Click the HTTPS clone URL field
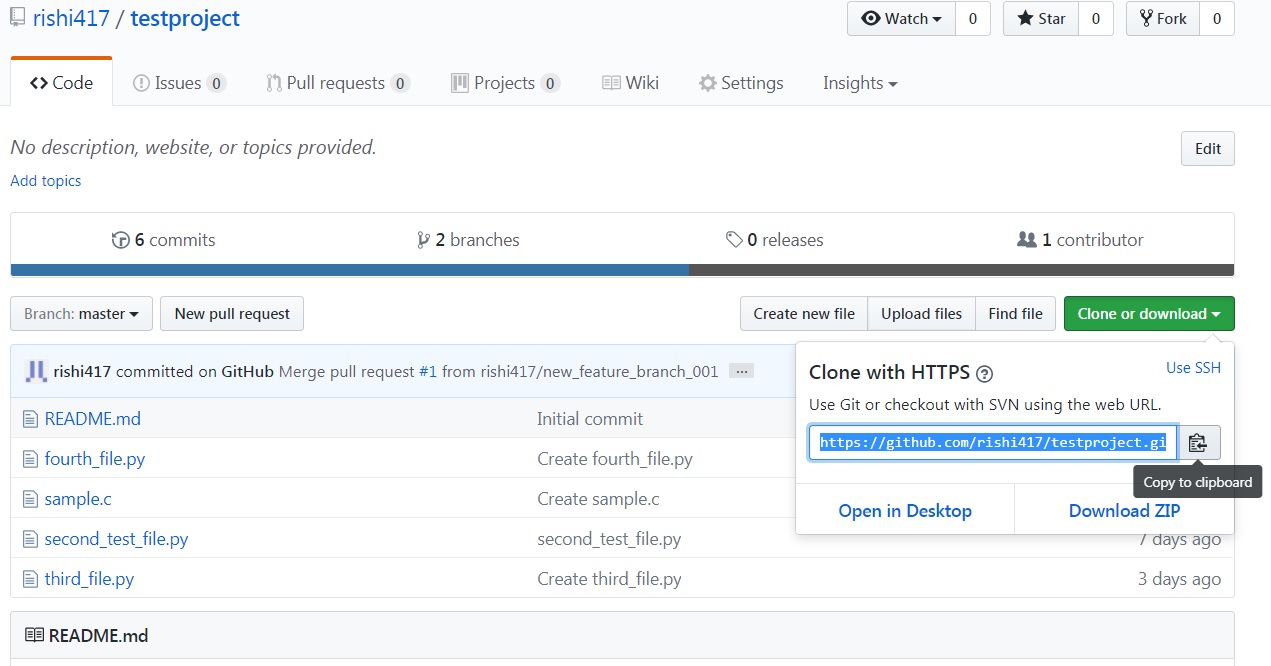 click(x=992, y=442)
